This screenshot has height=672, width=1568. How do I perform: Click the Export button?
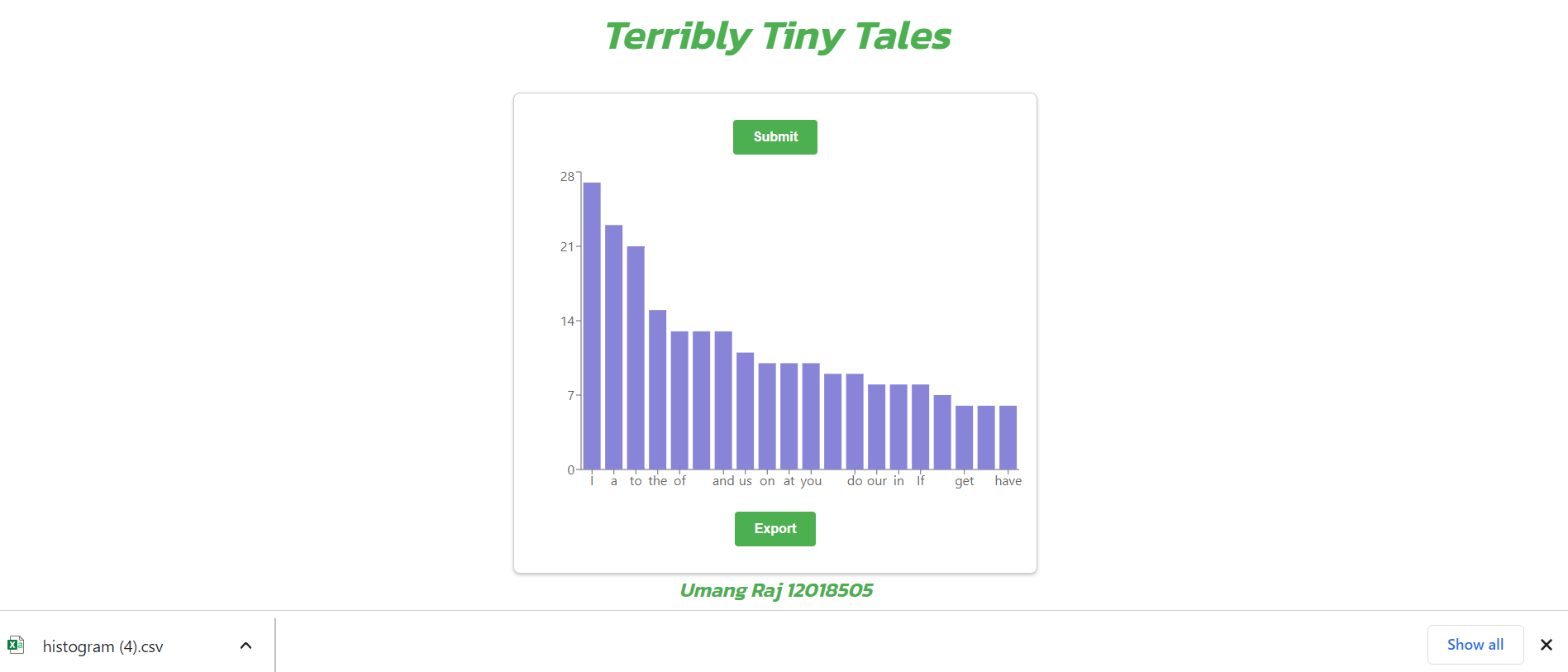click(774, 528)
